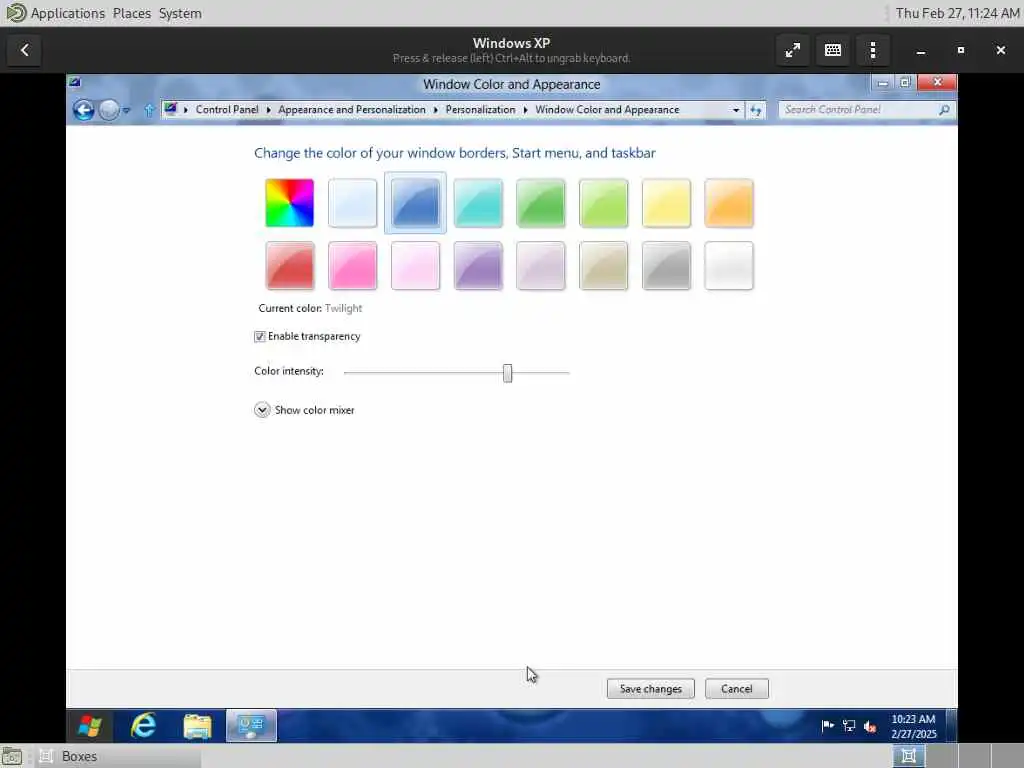
Task: Click the Cancel button
Action: 737,688
